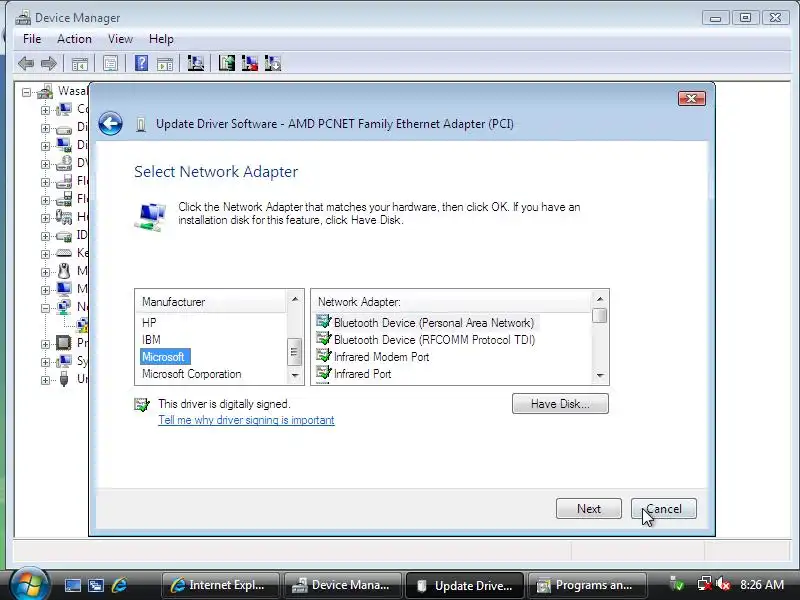
Task: Click the Cancel button
Action: click(664, 509)
